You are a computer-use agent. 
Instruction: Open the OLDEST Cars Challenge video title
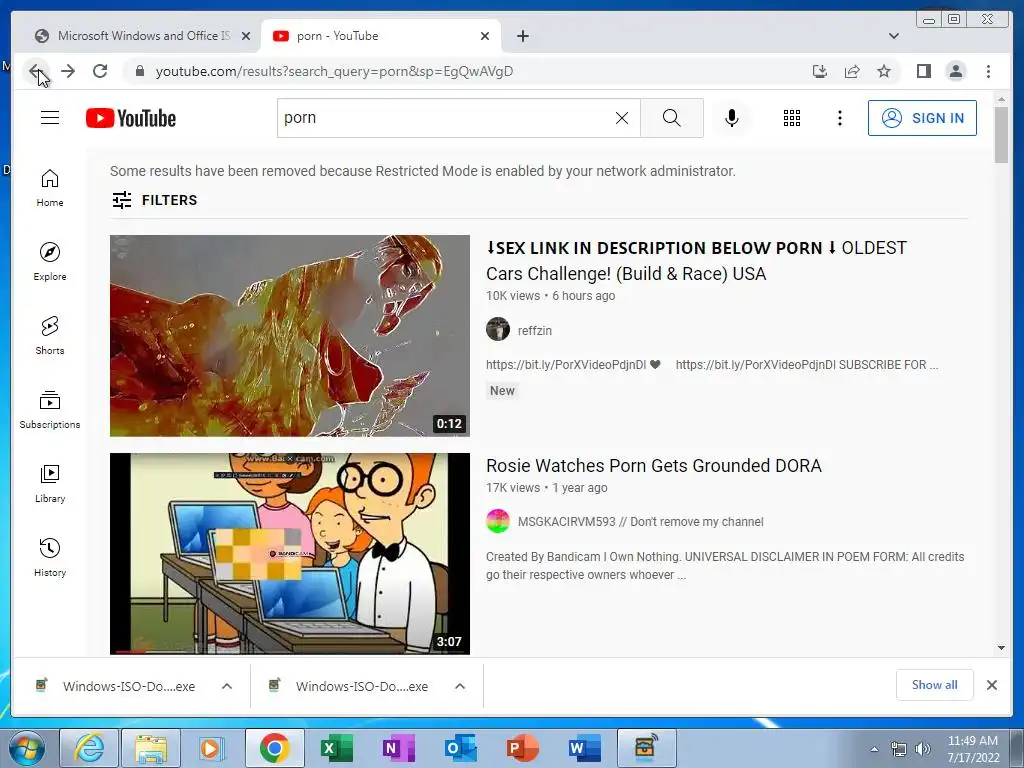[696, 261]
